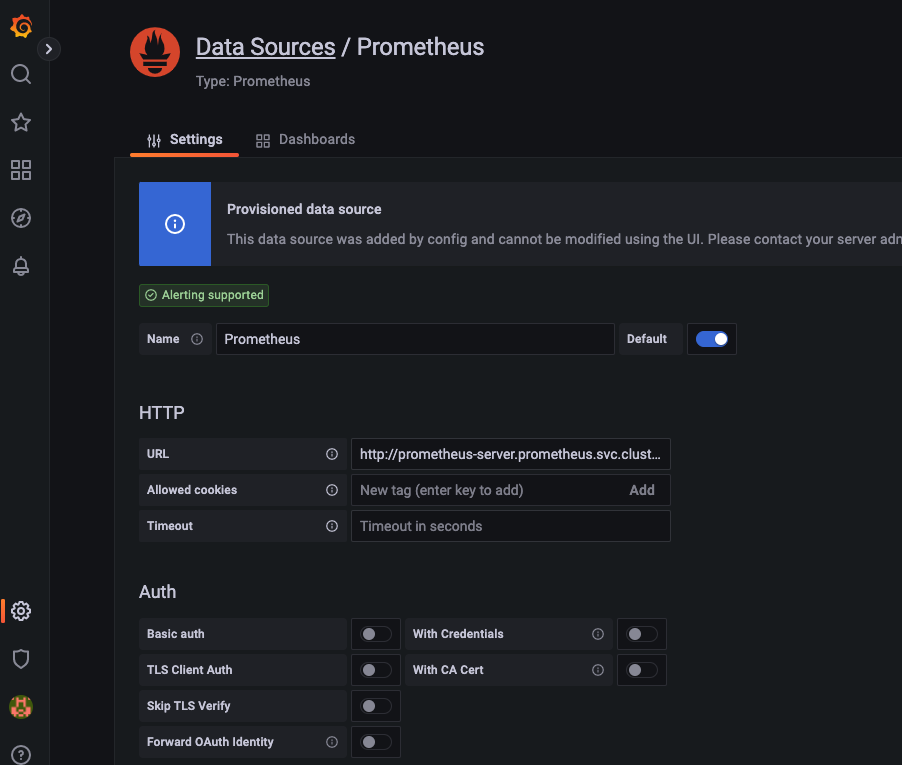
Task: Show info tooltip for With CA Cert
Action: tap(598, 670)
